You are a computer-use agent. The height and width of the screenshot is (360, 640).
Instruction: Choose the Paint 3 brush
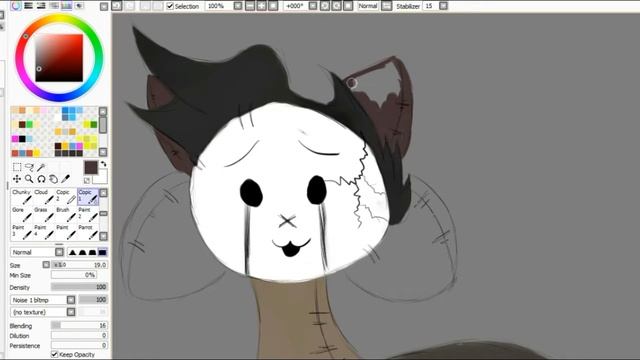pyautogui.click(x=21, y=232)
